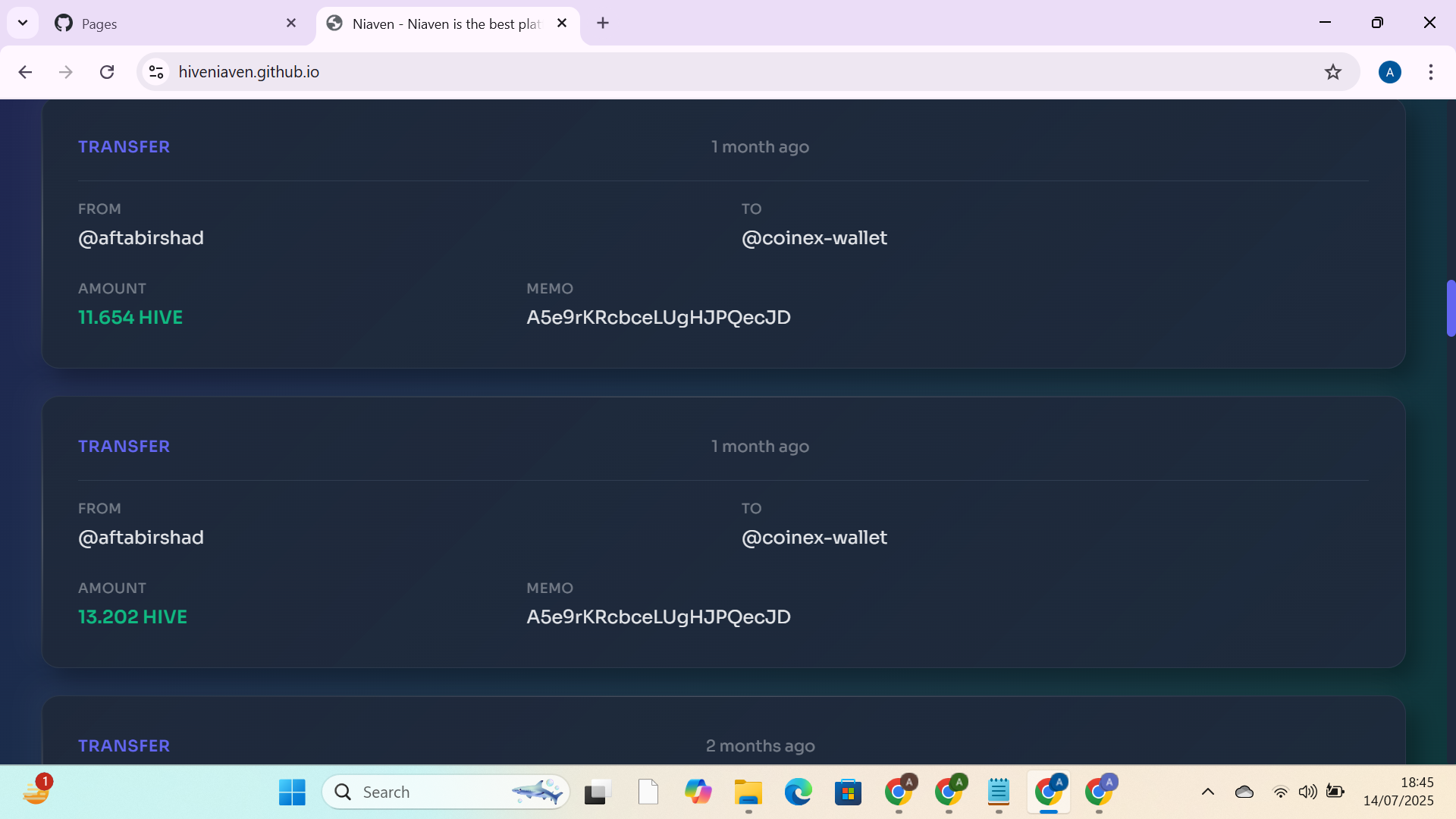Click @aftabirshad in the 13.202 HIVE transfer
The width and height of the screenshot is (1456, 819).
click(x=141, y=538)
